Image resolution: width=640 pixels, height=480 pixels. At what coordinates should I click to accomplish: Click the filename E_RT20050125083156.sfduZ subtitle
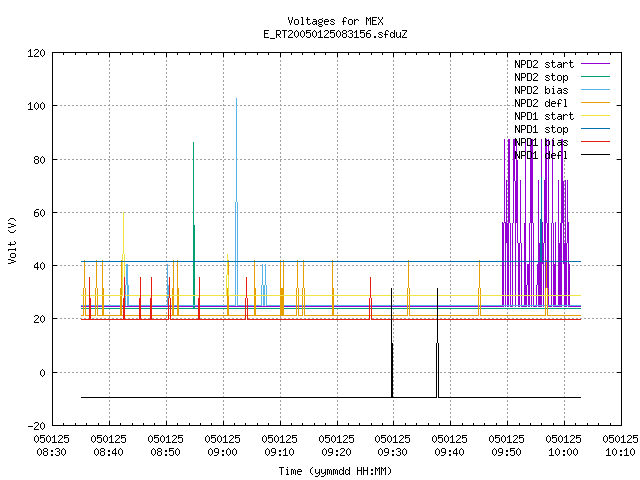pos(335,34)
